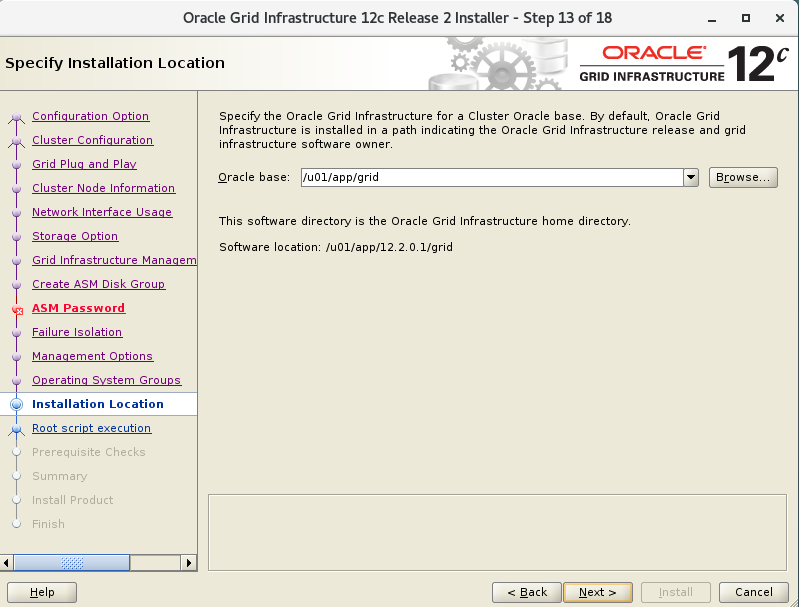The height and width of the screenshot is (607, 799).
Task: Open the ASM Password step with error
Action: coord(78,308)
